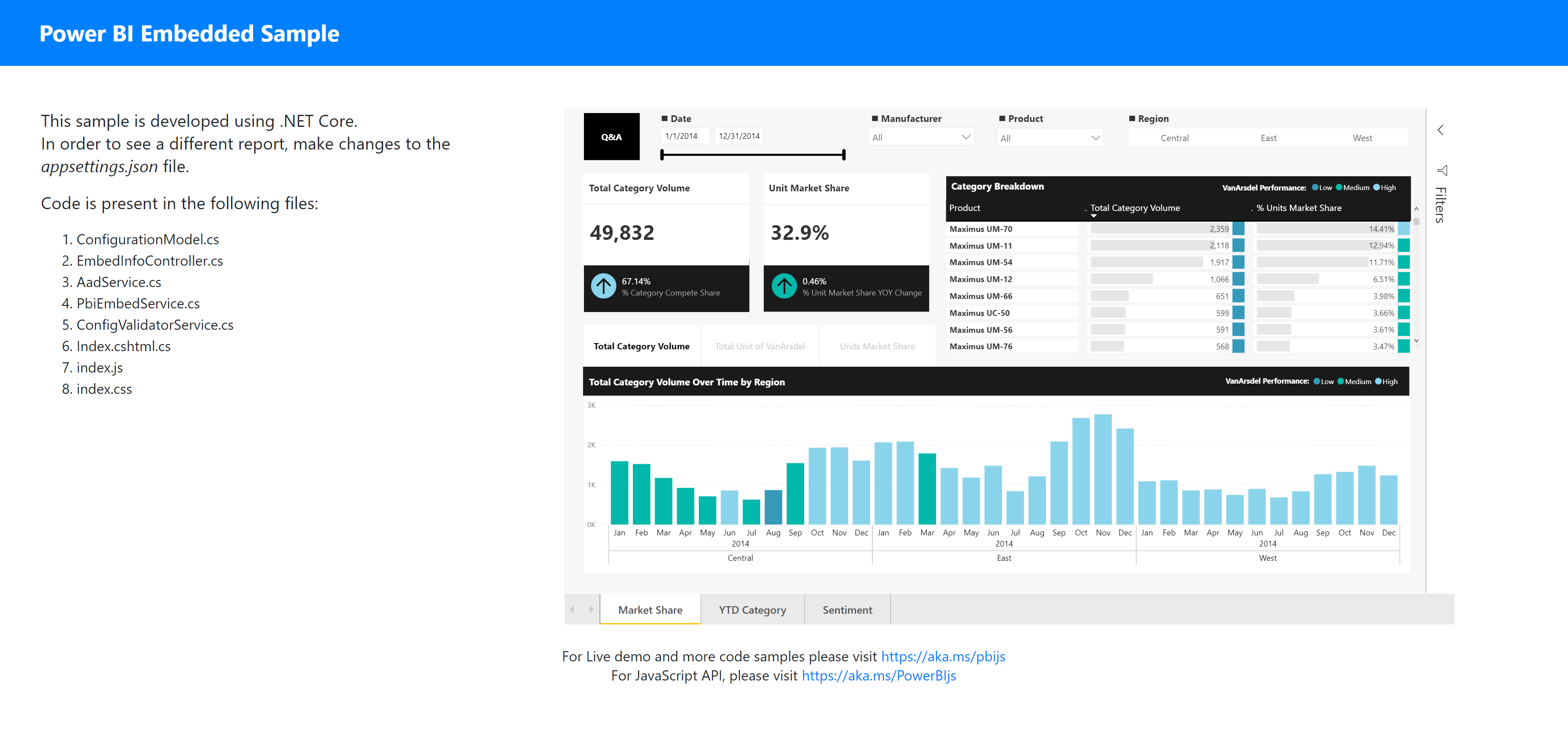This screenshot has height=733, width=1568.
Task: Visit the https://aka.ms/pbijs link
Action: [x=943, y=656]
